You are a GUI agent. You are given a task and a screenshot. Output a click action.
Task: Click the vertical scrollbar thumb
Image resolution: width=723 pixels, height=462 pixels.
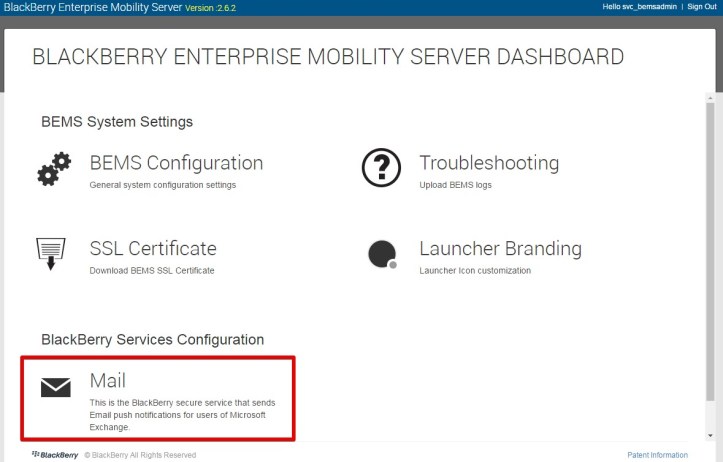click(711, 250)
